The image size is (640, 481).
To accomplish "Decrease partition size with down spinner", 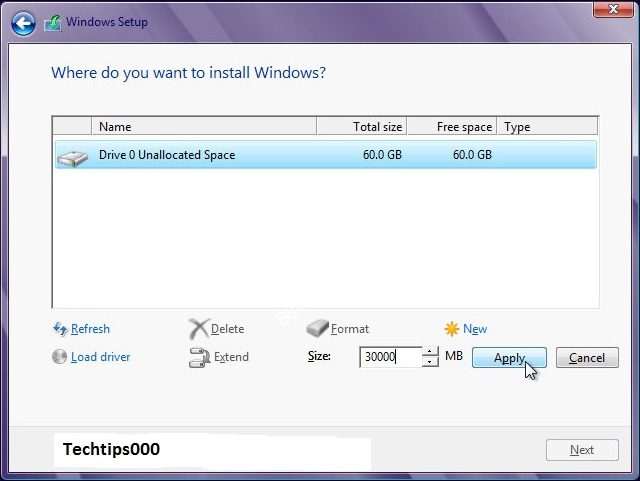I will 430,362.
